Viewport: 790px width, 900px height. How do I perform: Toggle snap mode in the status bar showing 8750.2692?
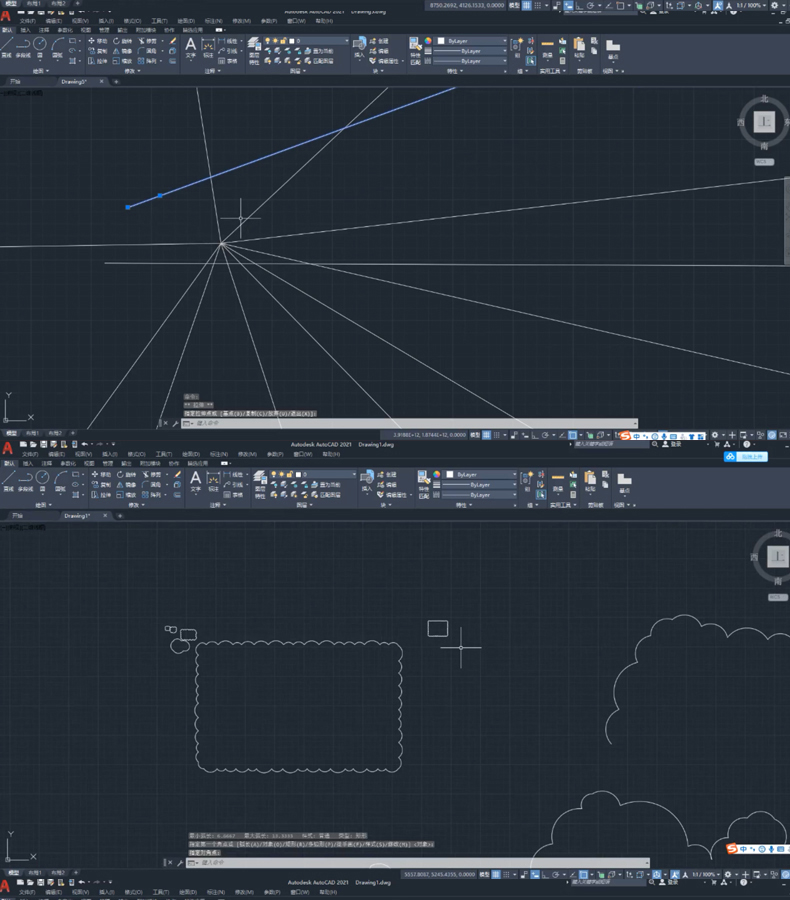538,5
